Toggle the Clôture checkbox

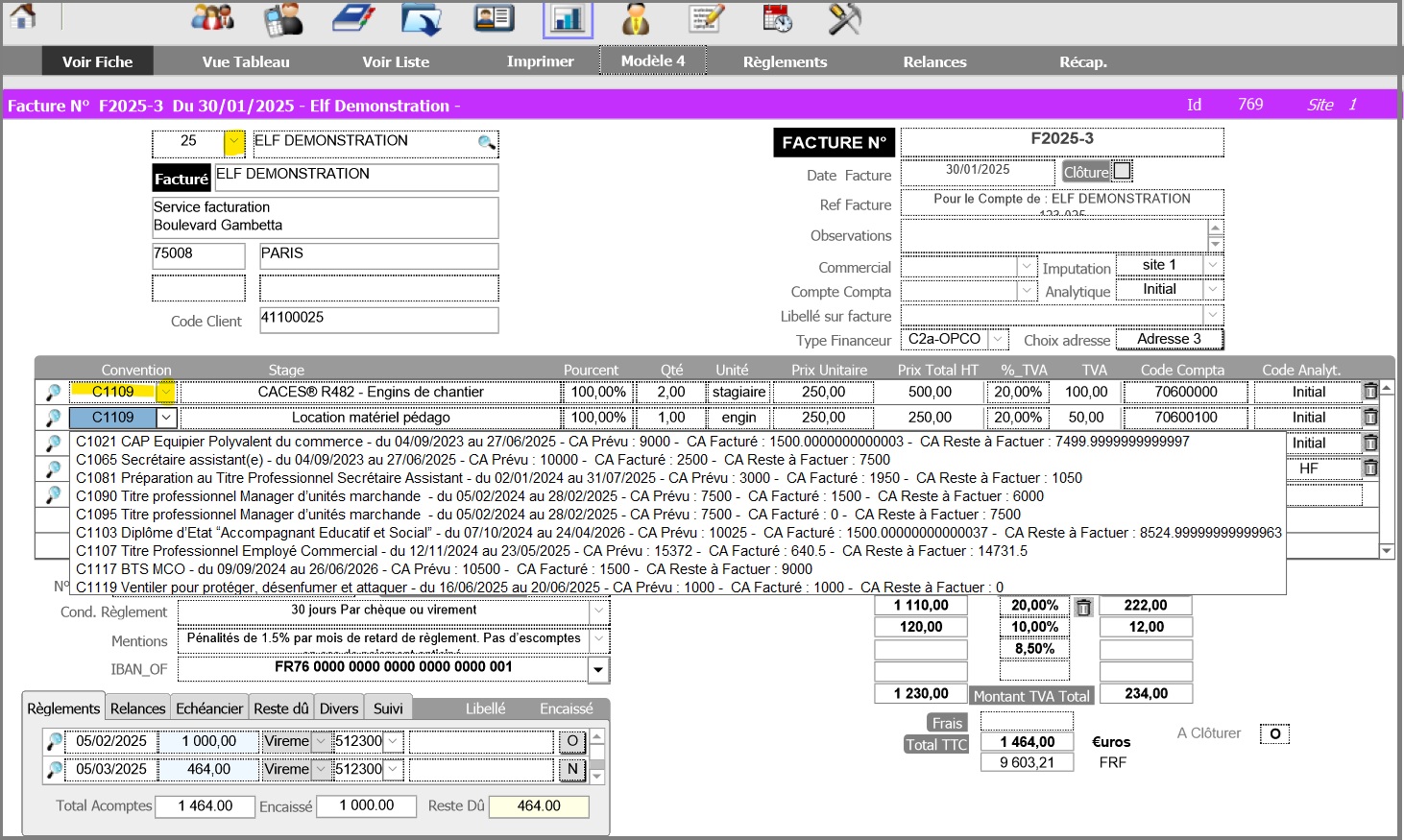point(1122,171)
